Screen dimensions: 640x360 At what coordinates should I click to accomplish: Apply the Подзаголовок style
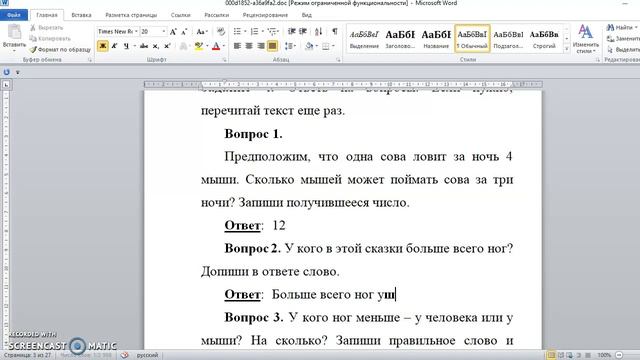(x=508, y=39)
